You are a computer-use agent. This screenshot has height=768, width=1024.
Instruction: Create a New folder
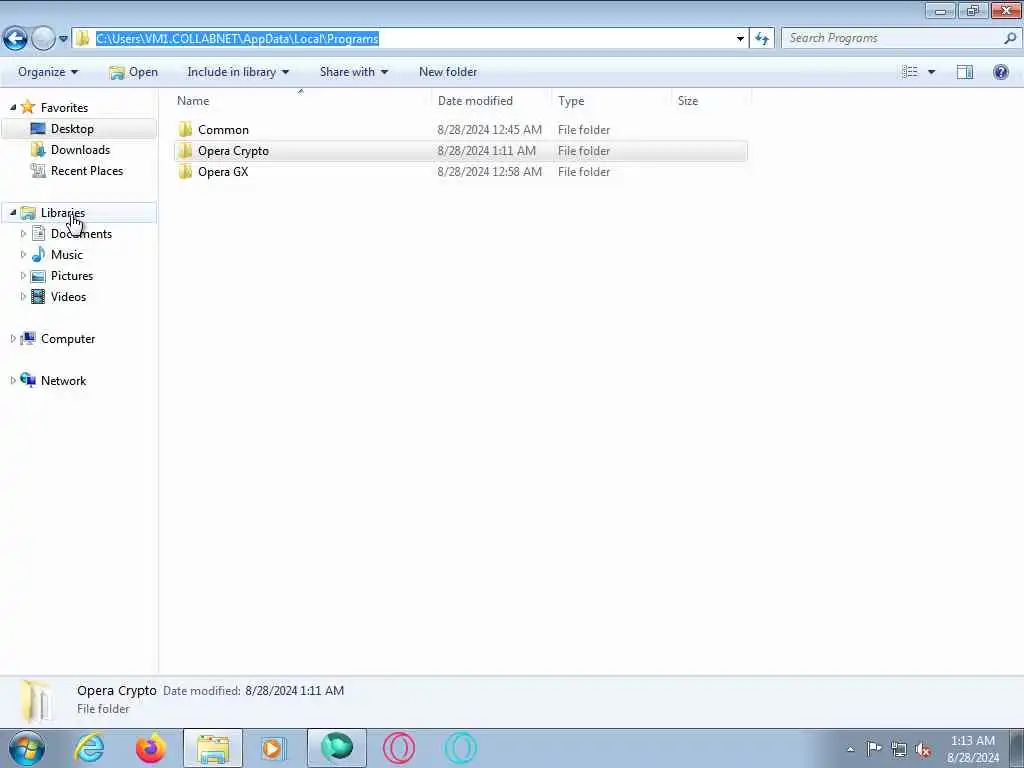click(x=448, y=72)
